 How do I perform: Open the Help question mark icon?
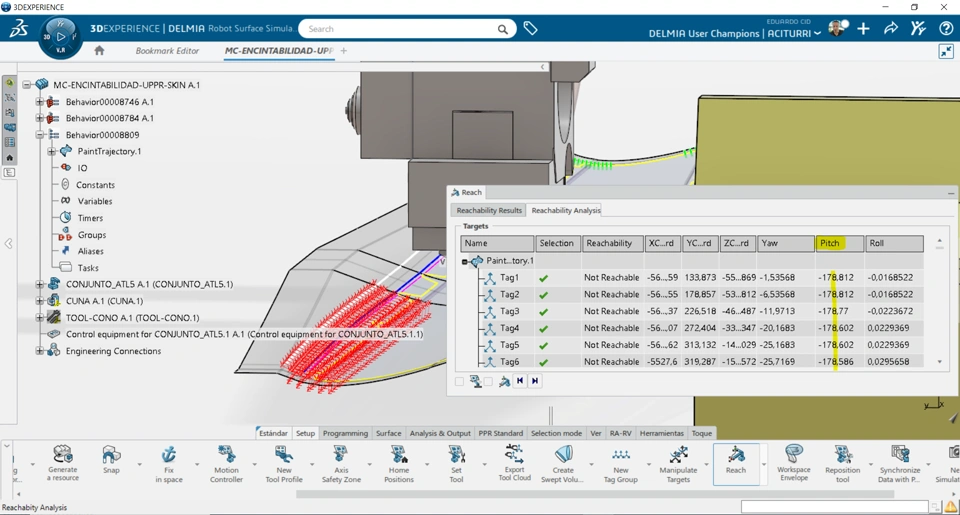pyautogui.click(x=946, y=28)
